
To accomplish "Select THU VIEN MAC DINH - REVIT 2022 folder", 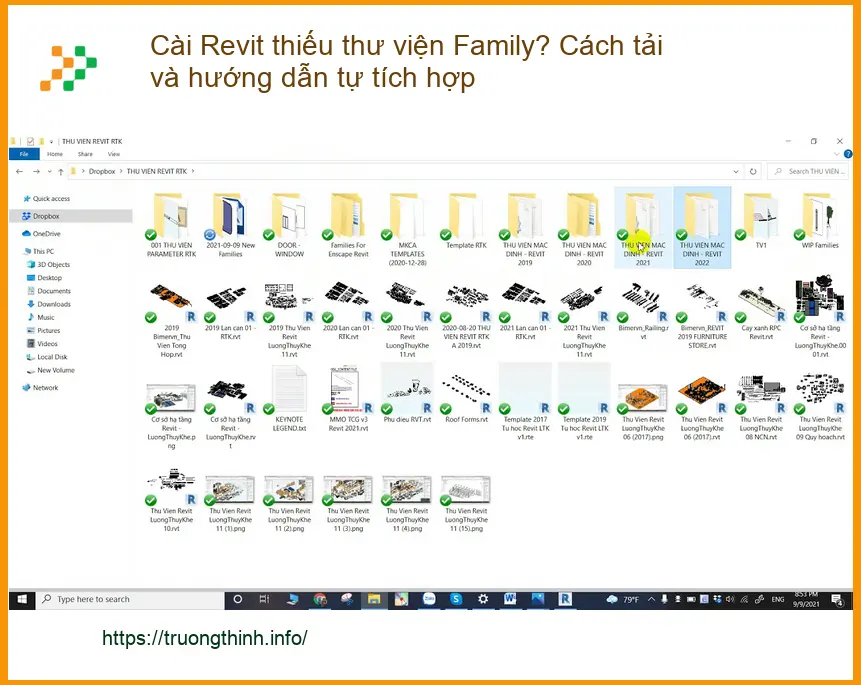I will point(702,229).
